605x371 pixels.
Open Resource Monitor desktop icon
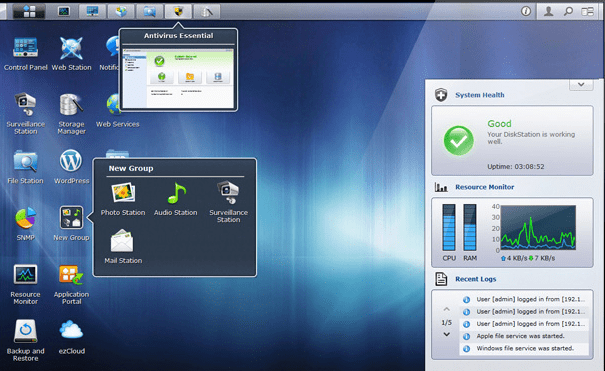25,284
